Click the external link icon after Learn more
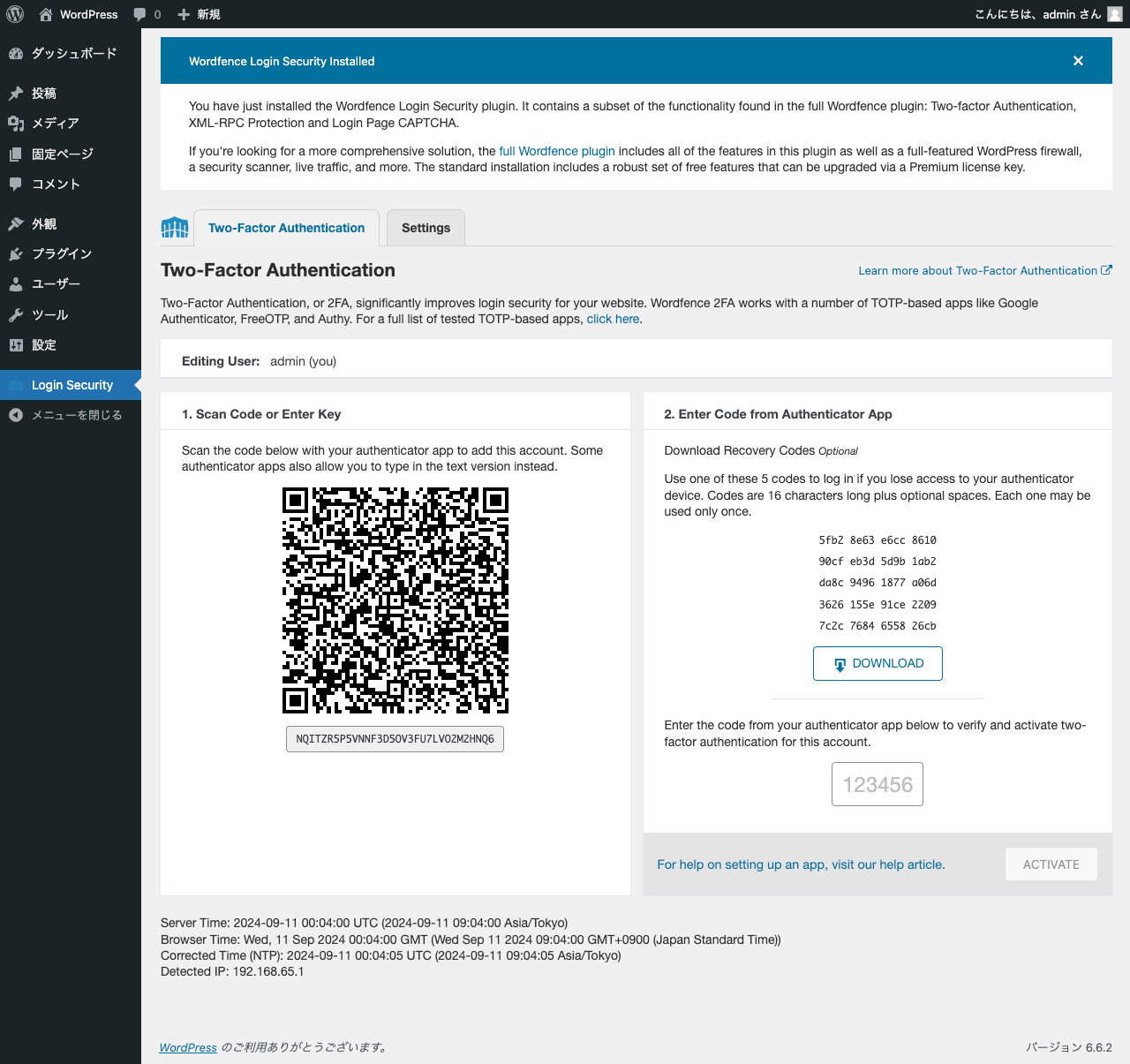1130x1064 pixels. pos(1106,270)
